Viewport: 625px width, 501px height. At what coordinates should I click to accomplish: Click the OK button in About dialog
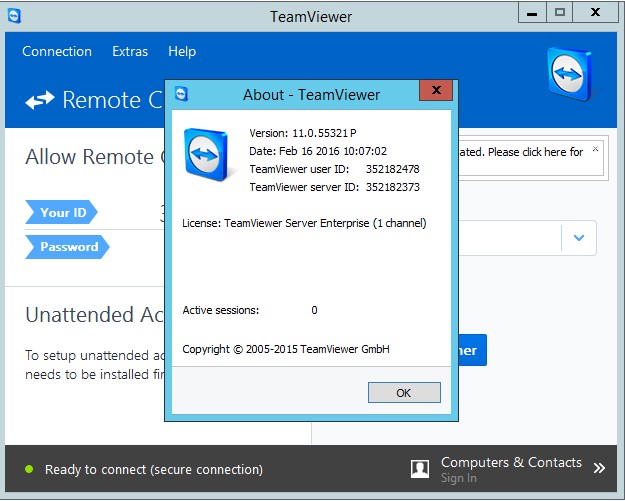[404, 393]
